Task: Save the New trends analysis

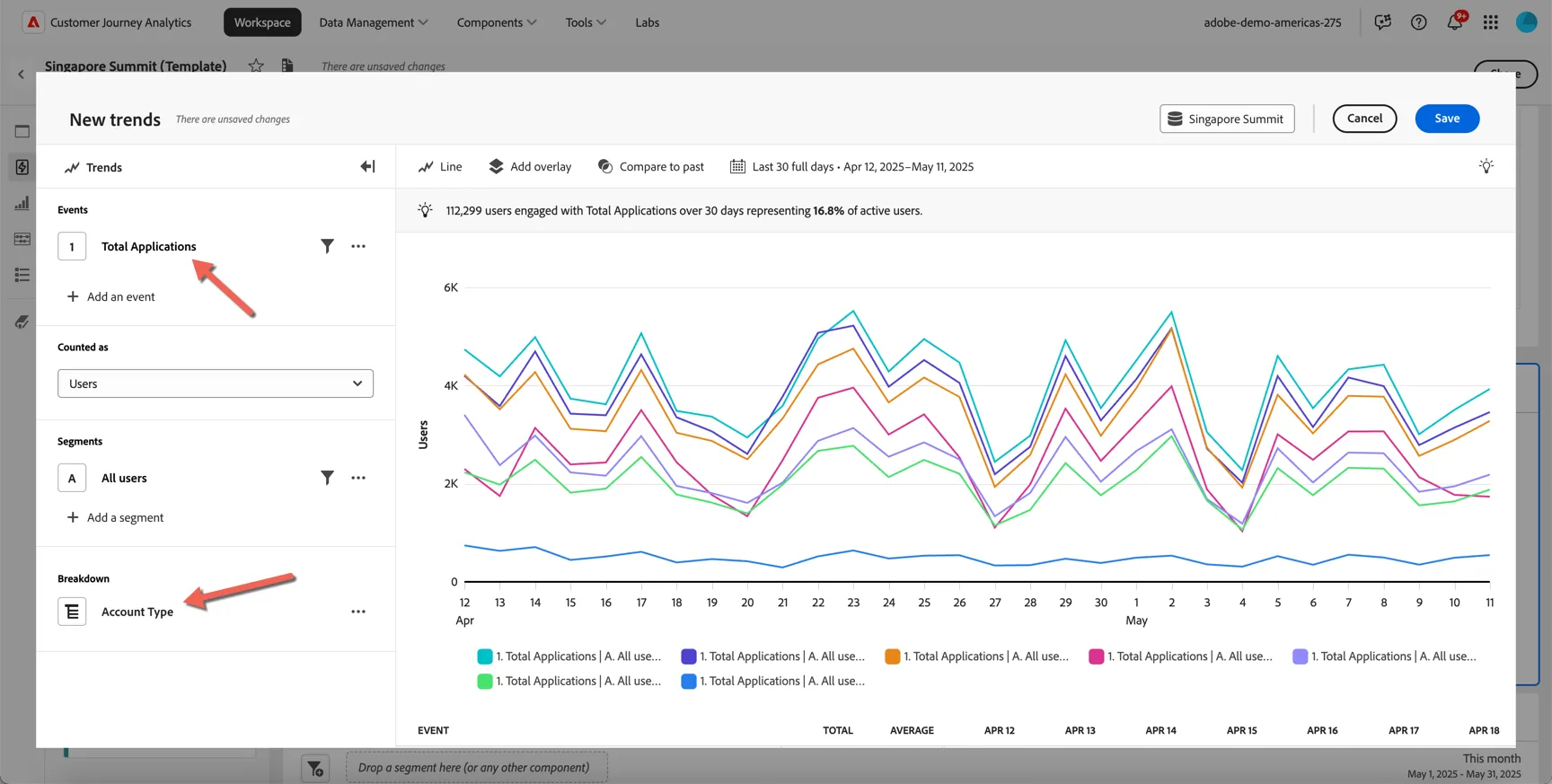Action: tap(1447, 119)
